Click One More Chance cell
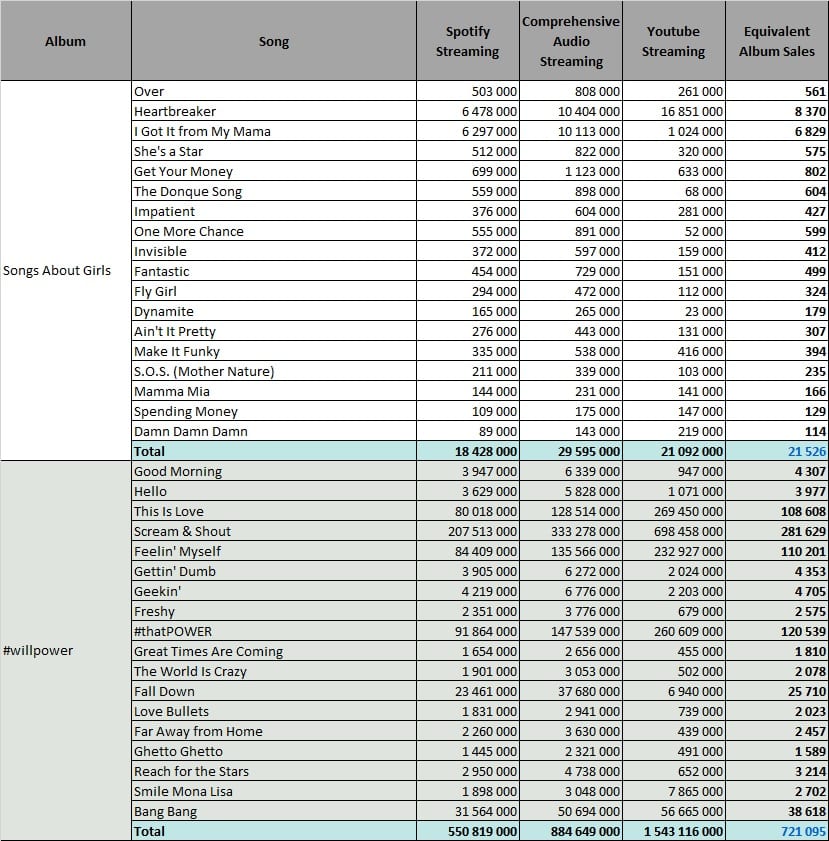 point(273,231)
